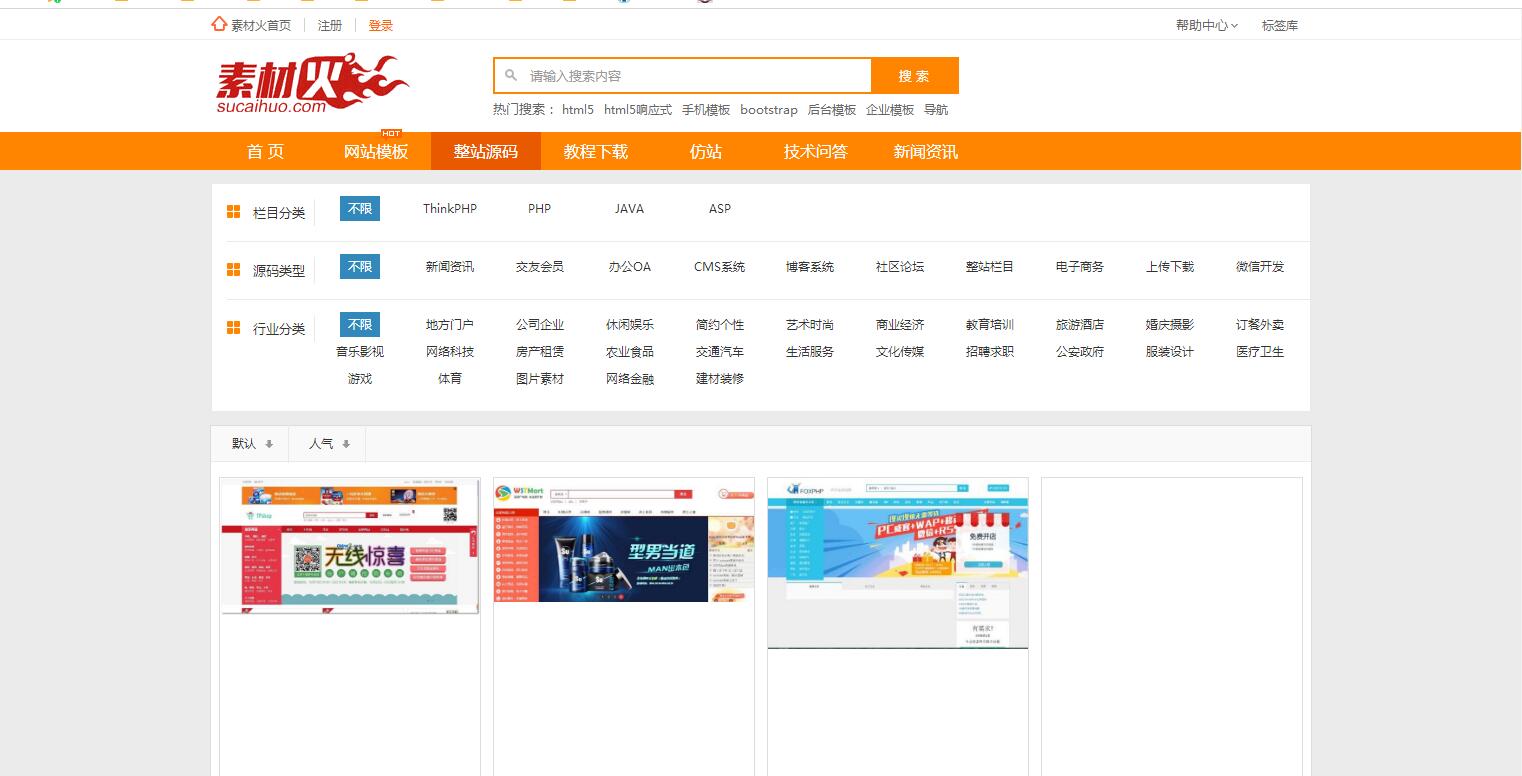1522x776 pixels.
Task: Click the 登录 login link
Action: tap(381, 25)
